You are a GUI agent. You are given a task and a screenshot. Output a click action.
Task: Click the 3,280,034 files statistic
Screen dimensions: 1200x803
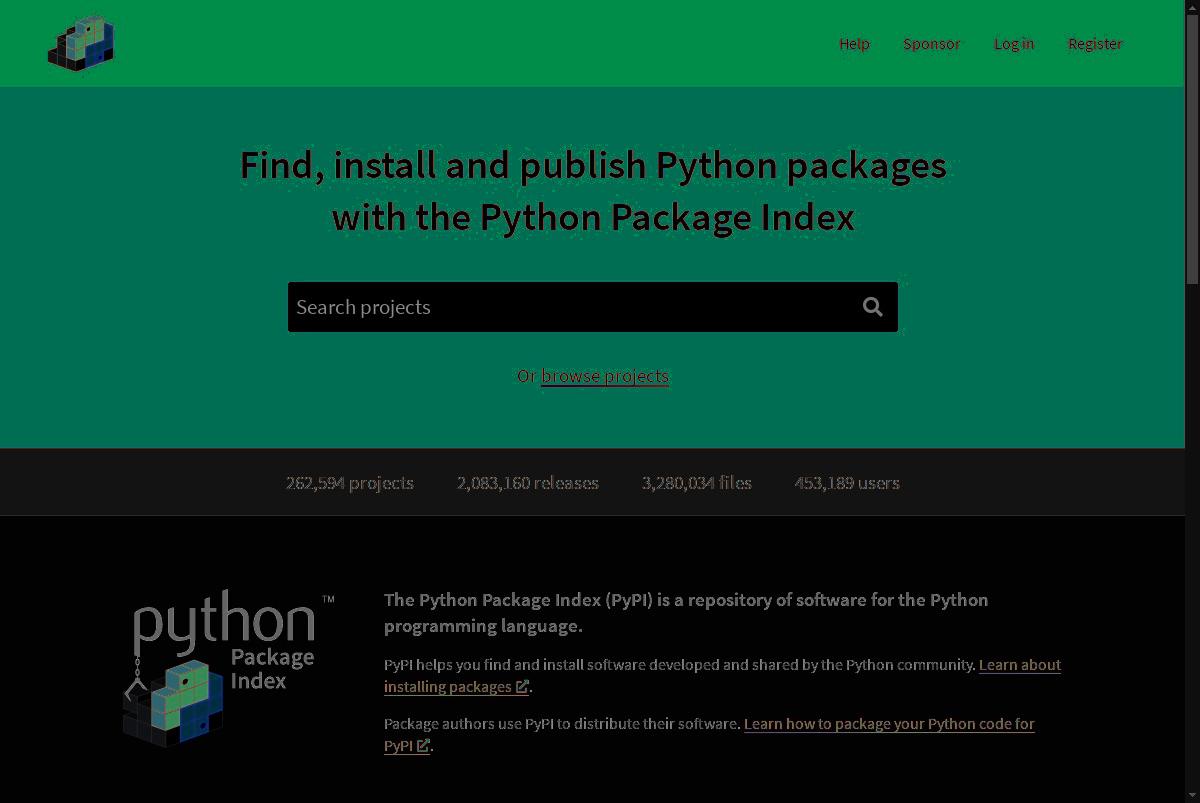pos(697,483)
